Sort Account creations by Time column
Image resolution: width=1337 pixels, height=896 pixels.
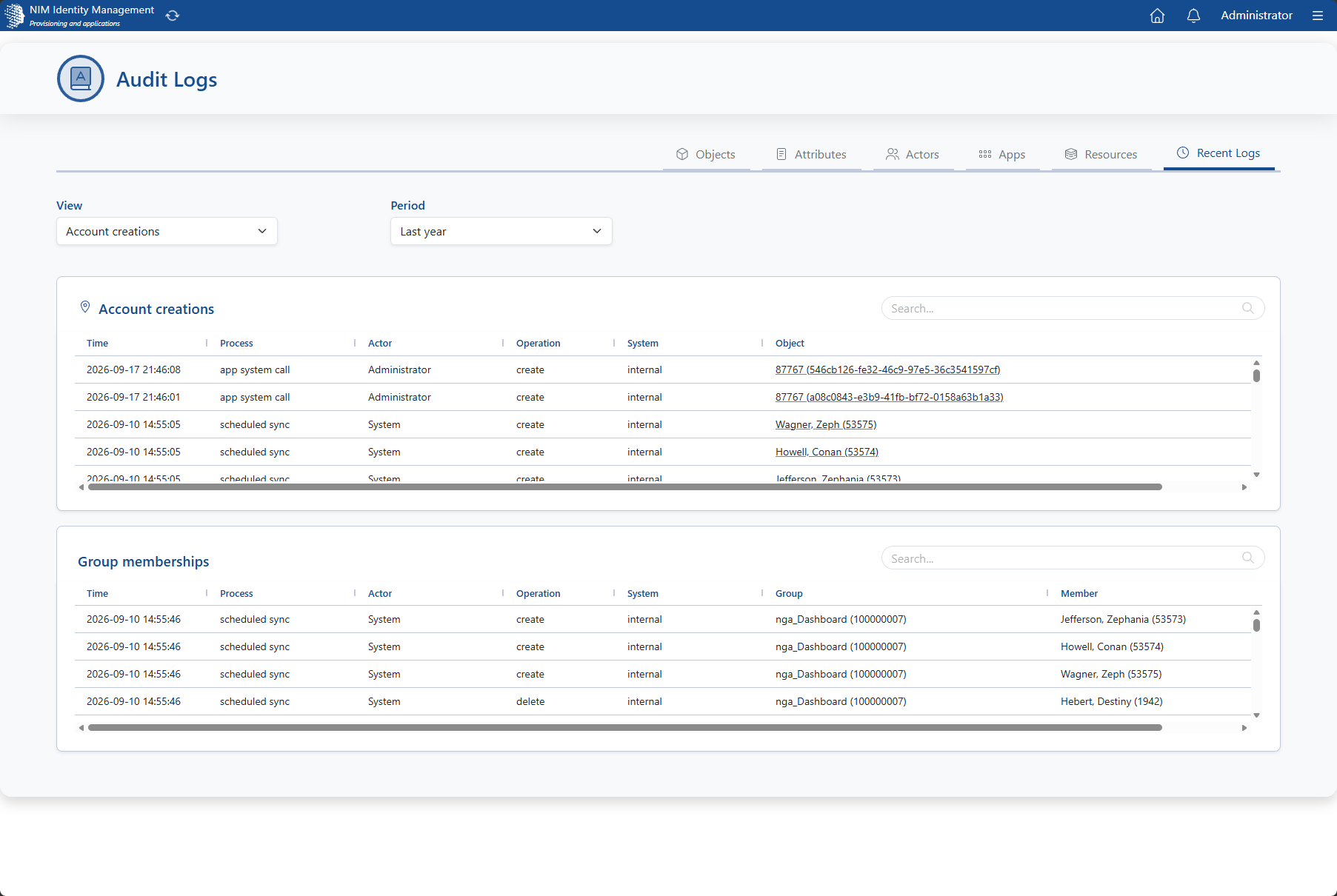(x=97, y=343)
